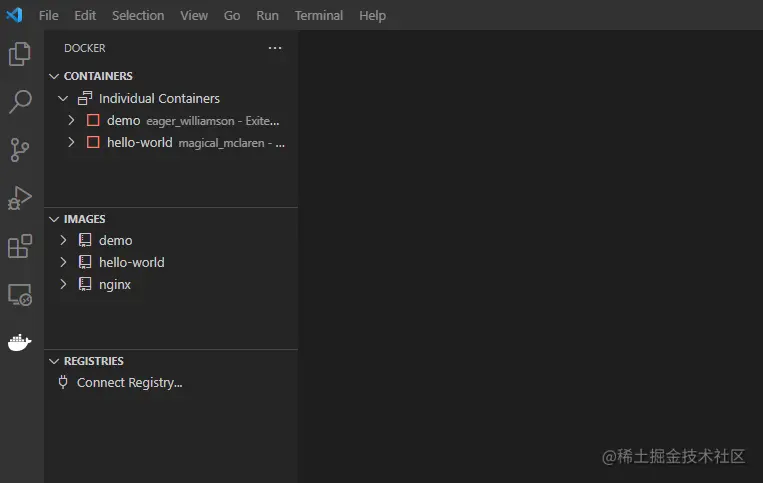Expand the demo image chevron
The width and height of the screenshot is (763, 483).
pyautogui.click(x=63, y=240)
